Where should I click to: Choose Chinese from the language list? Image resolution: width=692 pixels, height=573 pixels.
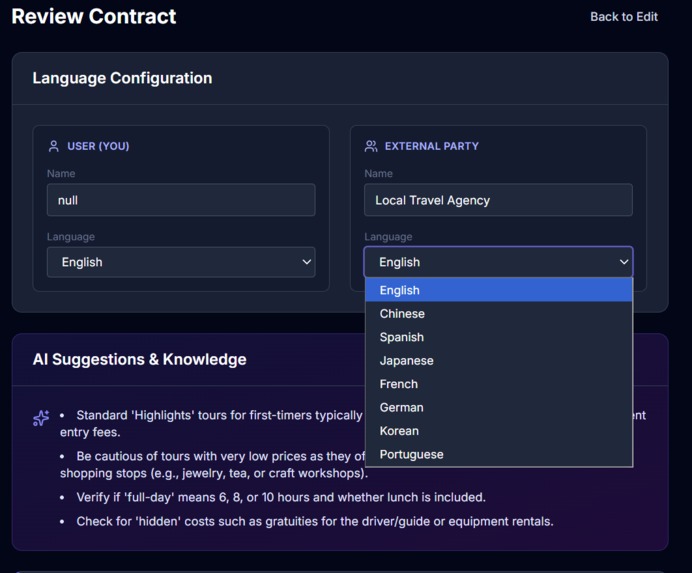[499, 313]
